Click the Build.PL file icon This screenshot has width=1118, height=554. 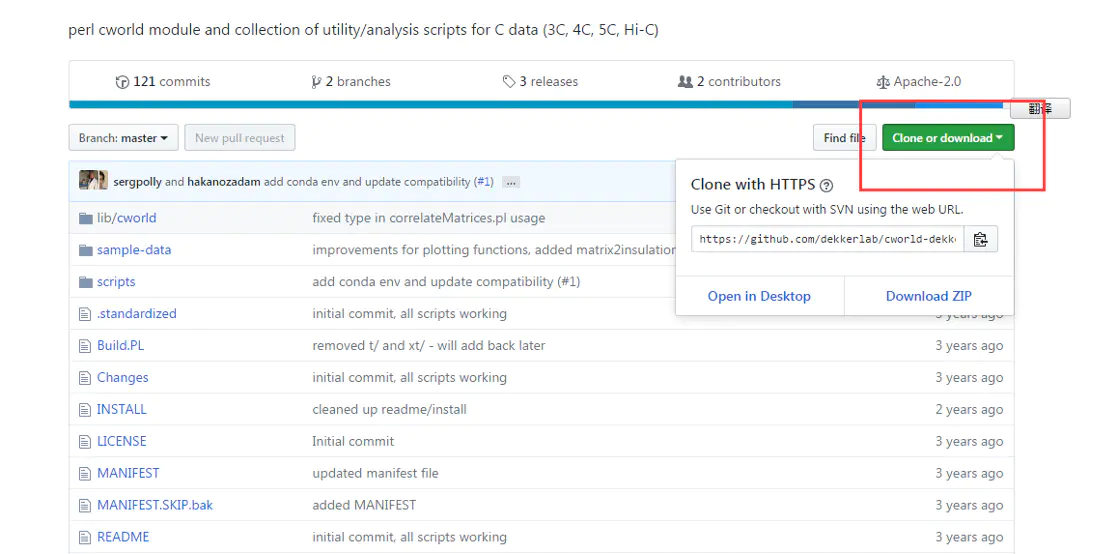(x=85, y=346)
